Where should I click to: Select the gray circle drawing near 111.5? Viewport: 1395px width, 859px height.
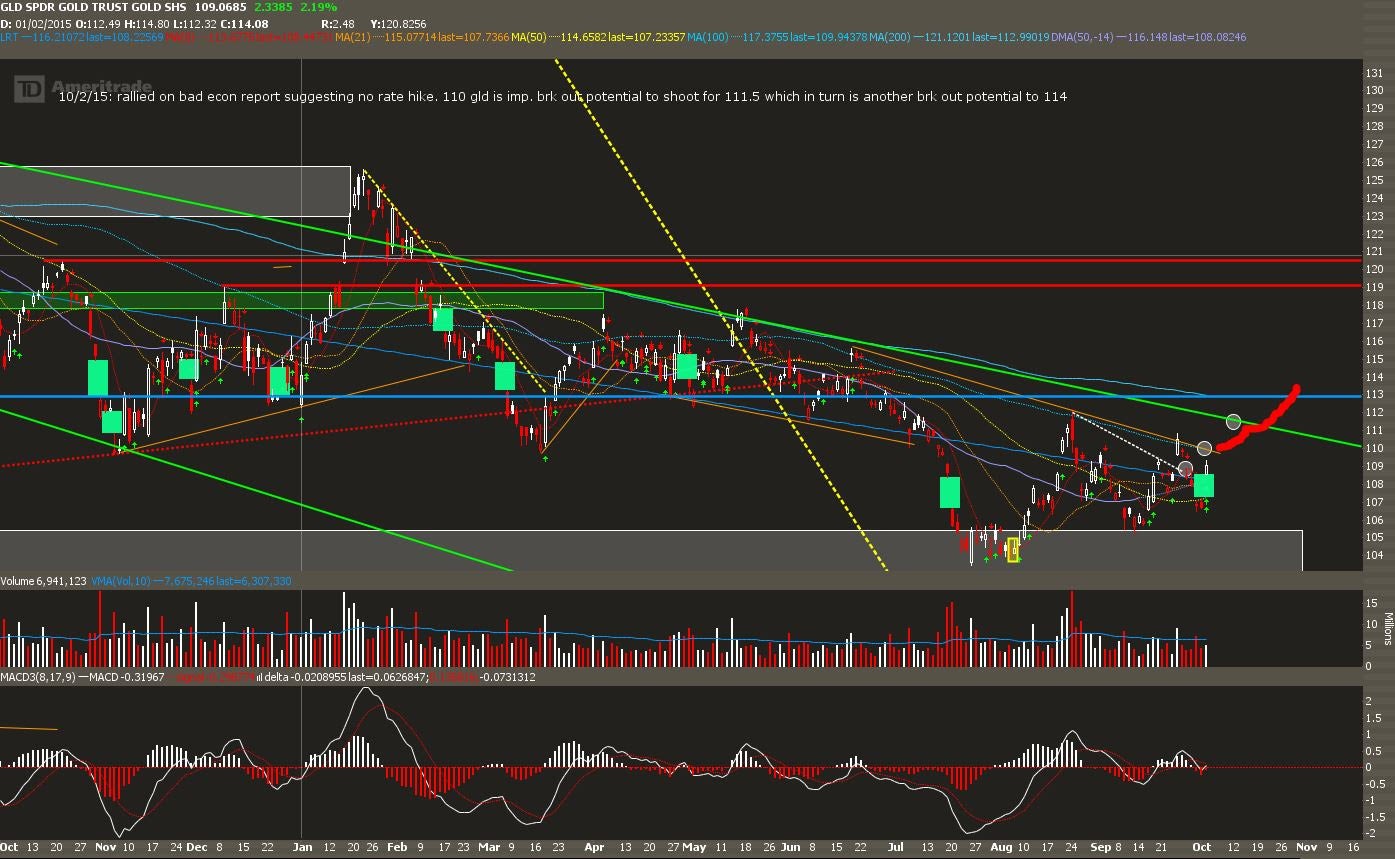tap(1233, 422)
